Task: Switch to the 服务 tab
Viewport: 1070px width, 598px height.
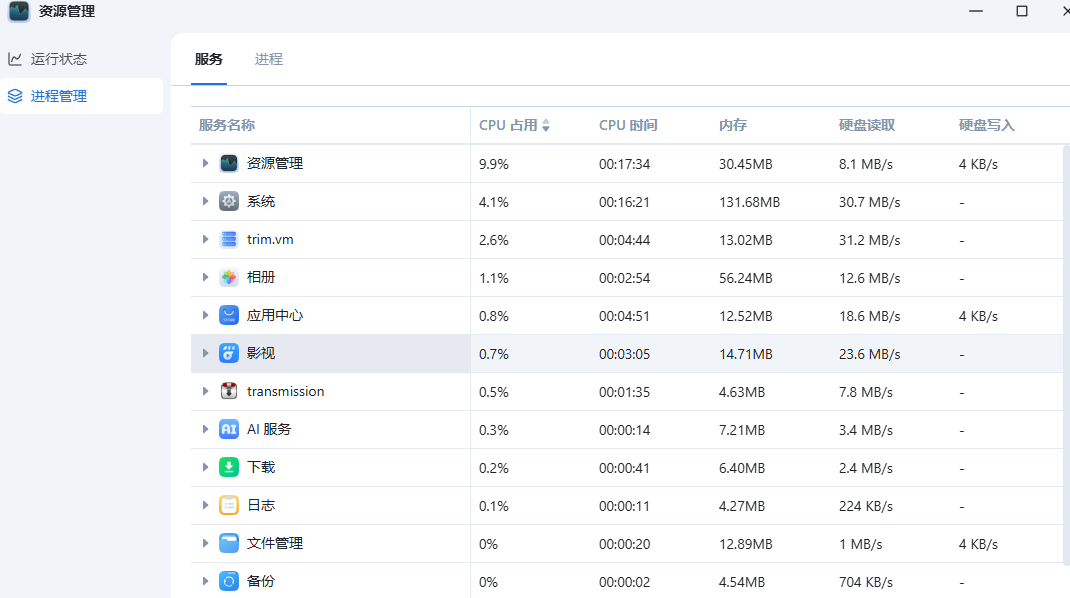Action: tap(209, 59)
